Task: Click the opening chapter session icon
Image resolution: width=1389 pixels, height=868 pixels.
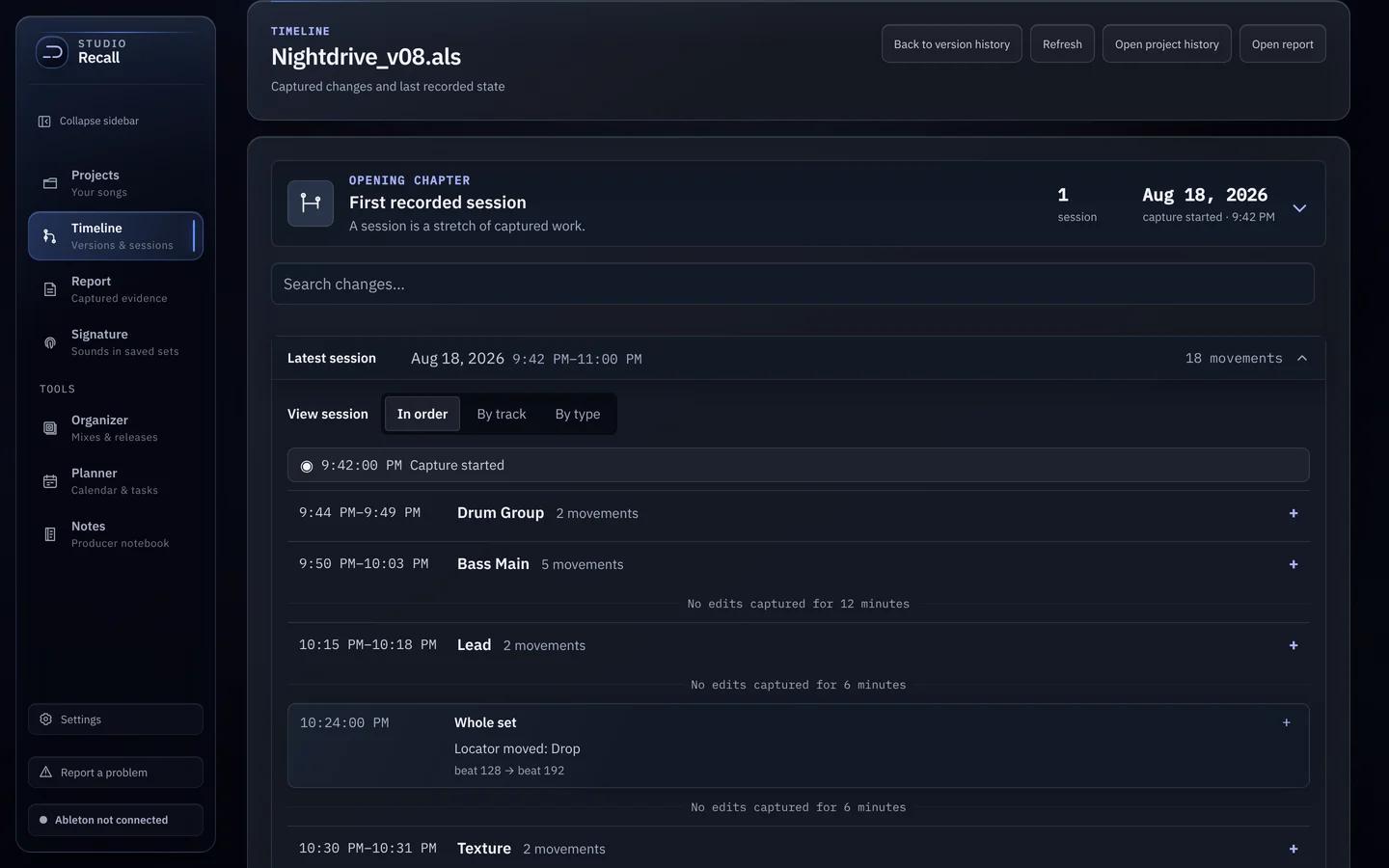Action: click(311, 203)
